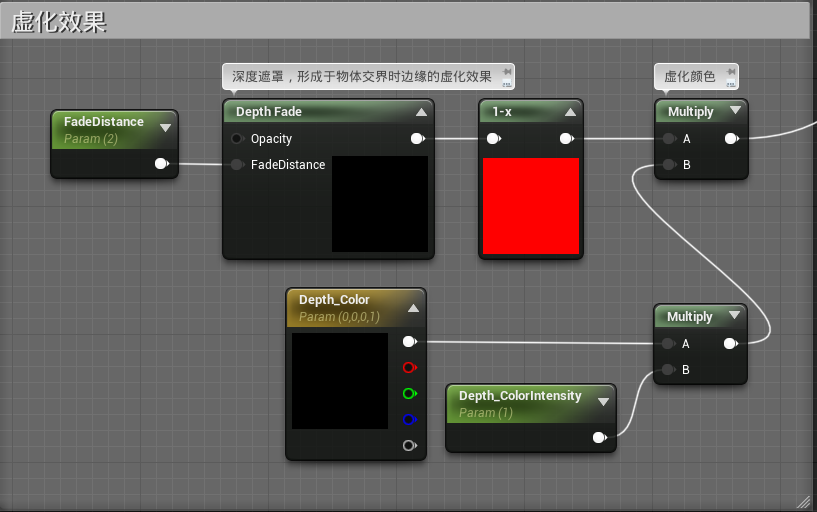
Task: Click input pin A of the bottom Multiply node
Action: pyautogui.click(x=669, y=343)
